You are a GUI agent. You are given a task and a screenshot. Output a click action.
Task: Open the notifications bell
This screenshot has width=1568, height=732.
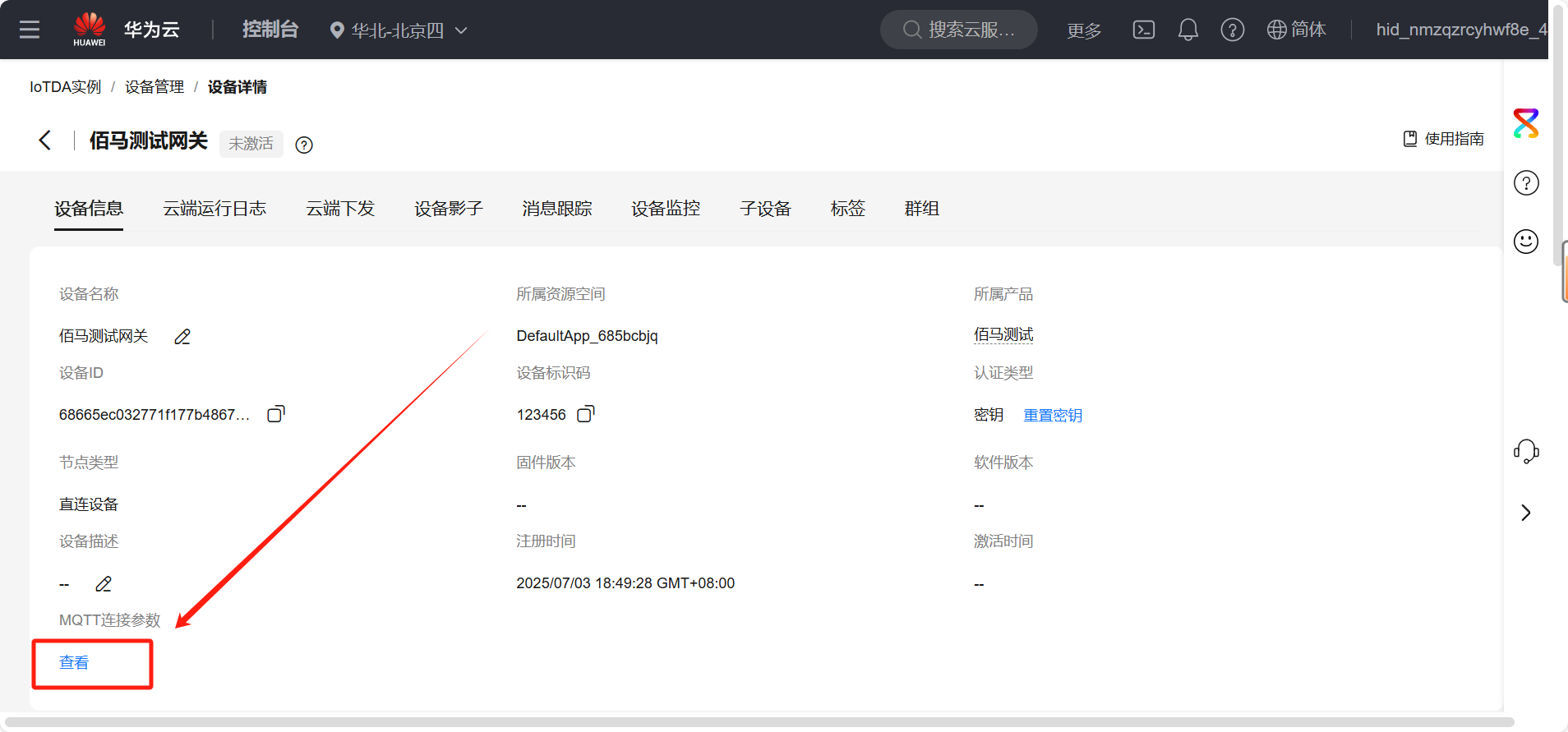[x=1188, y=30]
